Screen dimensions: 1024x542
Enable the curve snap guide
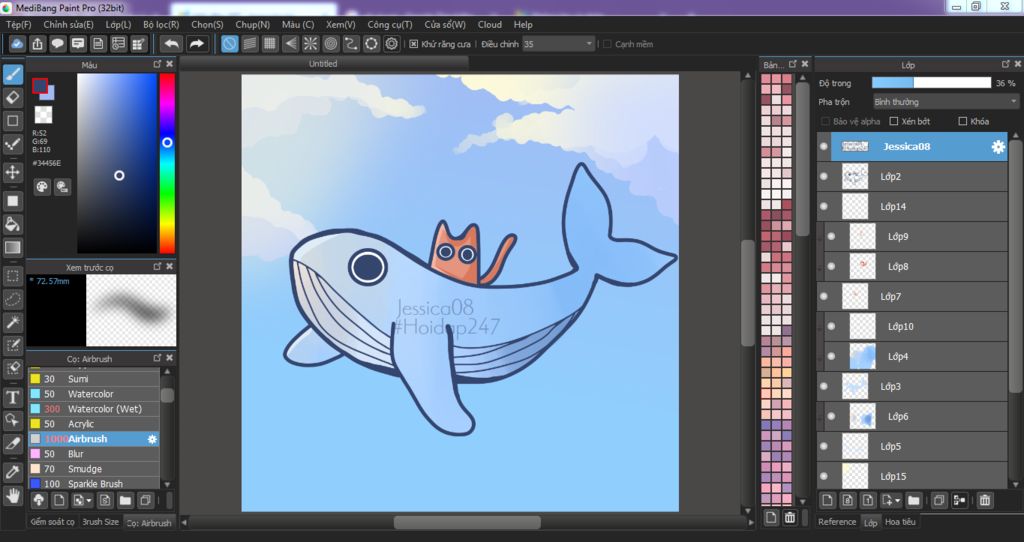351,44
